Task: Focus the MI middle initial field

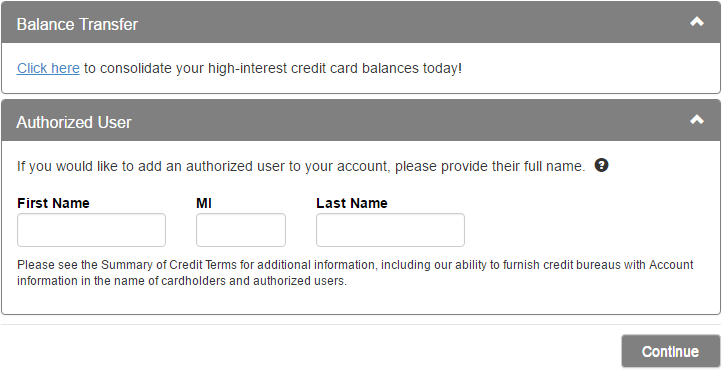Action: (241, 230)
